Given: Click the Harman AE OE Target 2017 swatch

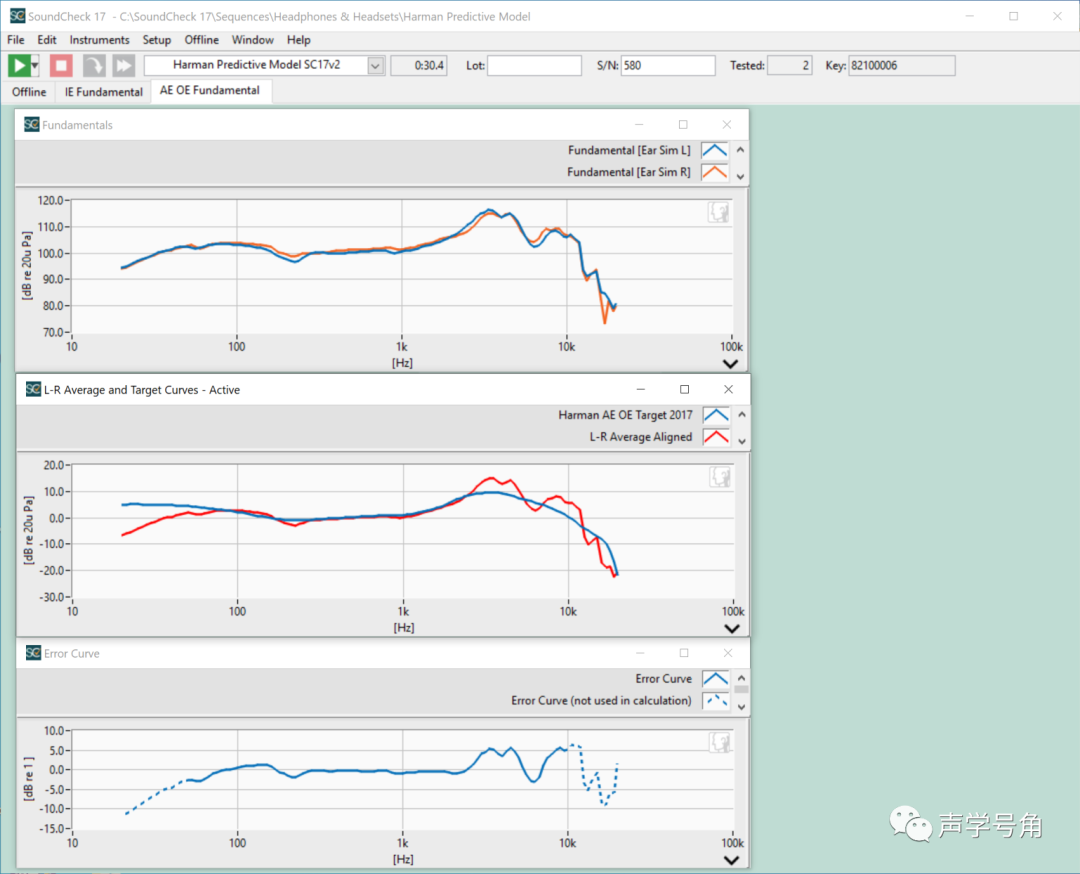Looking at the screenshot, I should (x=714, y=415).
